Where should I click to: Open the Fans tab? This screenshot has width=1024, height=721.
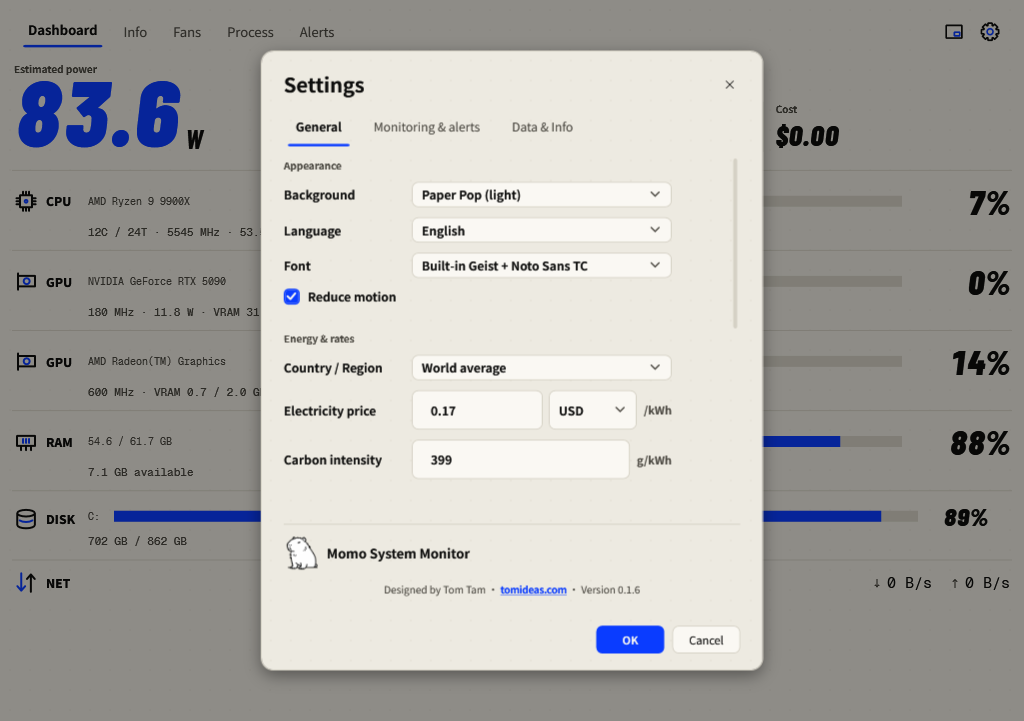pos(187,32)
